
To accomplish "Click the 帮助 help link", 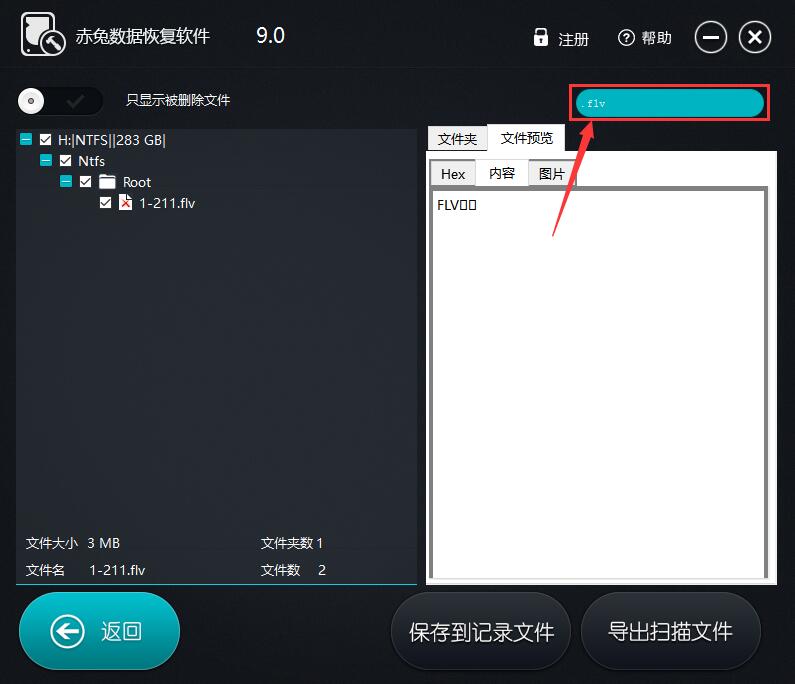I will tap(656, 38).
